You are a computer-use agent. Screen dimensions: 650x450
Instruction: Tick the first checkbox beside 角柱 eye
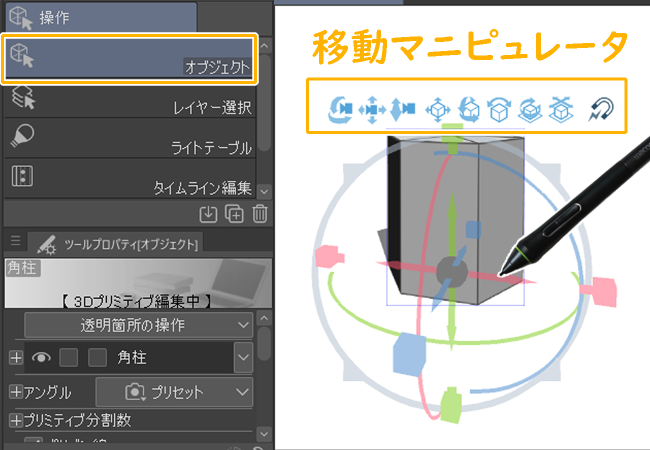(68, 357)
